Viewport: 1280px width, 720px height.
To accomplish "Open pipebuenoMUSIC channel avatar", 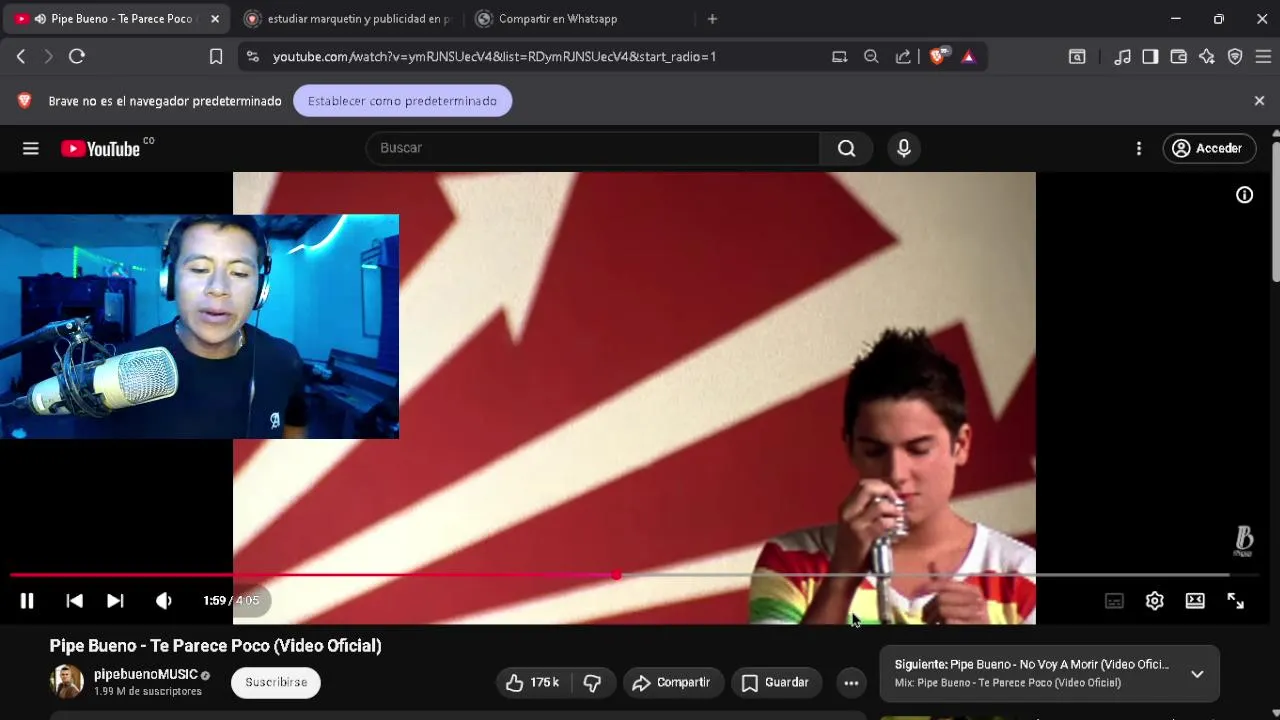I will tap(67, 682).
